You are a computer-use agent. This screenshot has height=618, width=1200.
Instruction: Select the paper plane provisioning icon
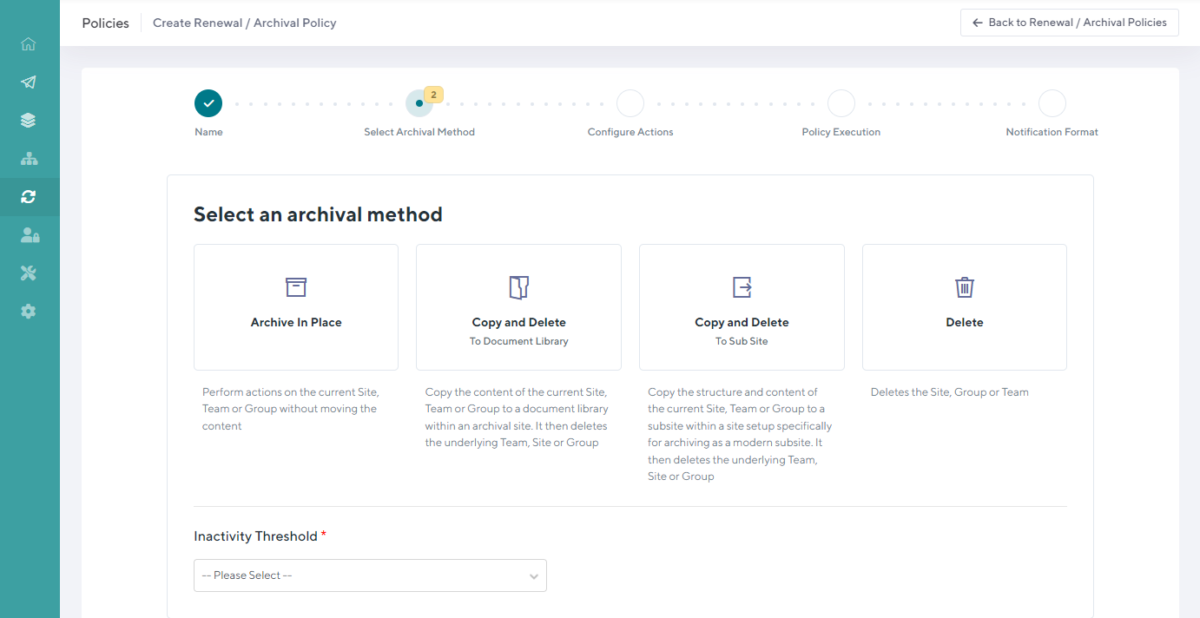click(28, 82)
